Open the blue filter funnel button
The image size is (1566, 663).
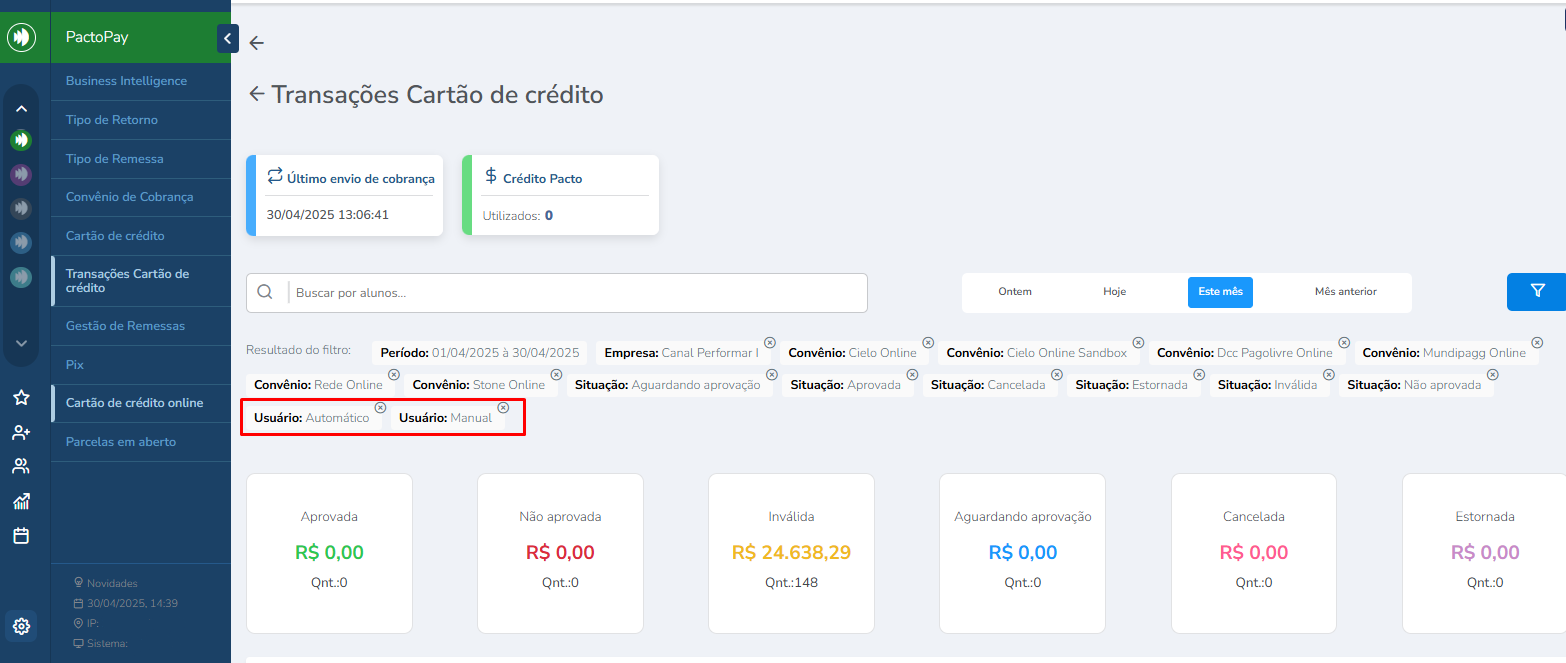coord(1537,291)
